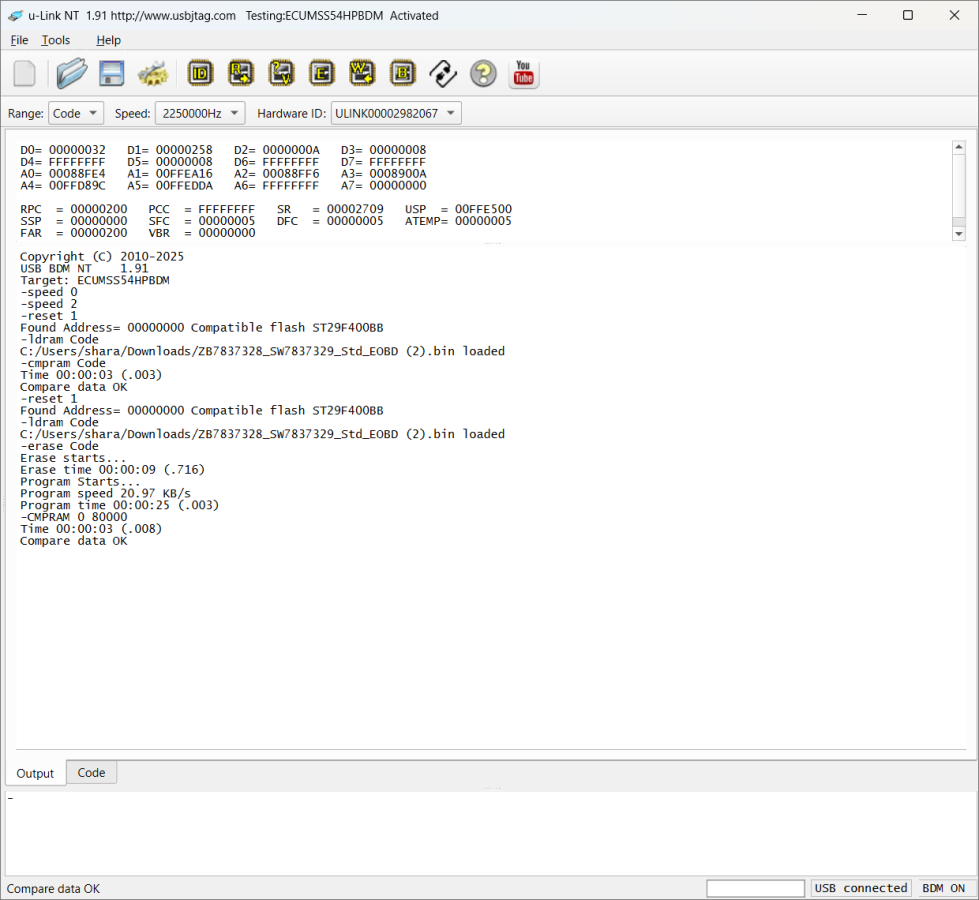Expand the Range dropdown showing Code
This screenshot has height=900, width=979.
[76, 114]
